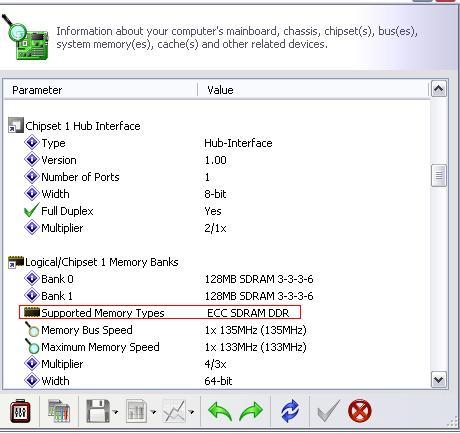Click the grey checkmark OK icon
Screen dimensions: 460x433
coord(329,411)
